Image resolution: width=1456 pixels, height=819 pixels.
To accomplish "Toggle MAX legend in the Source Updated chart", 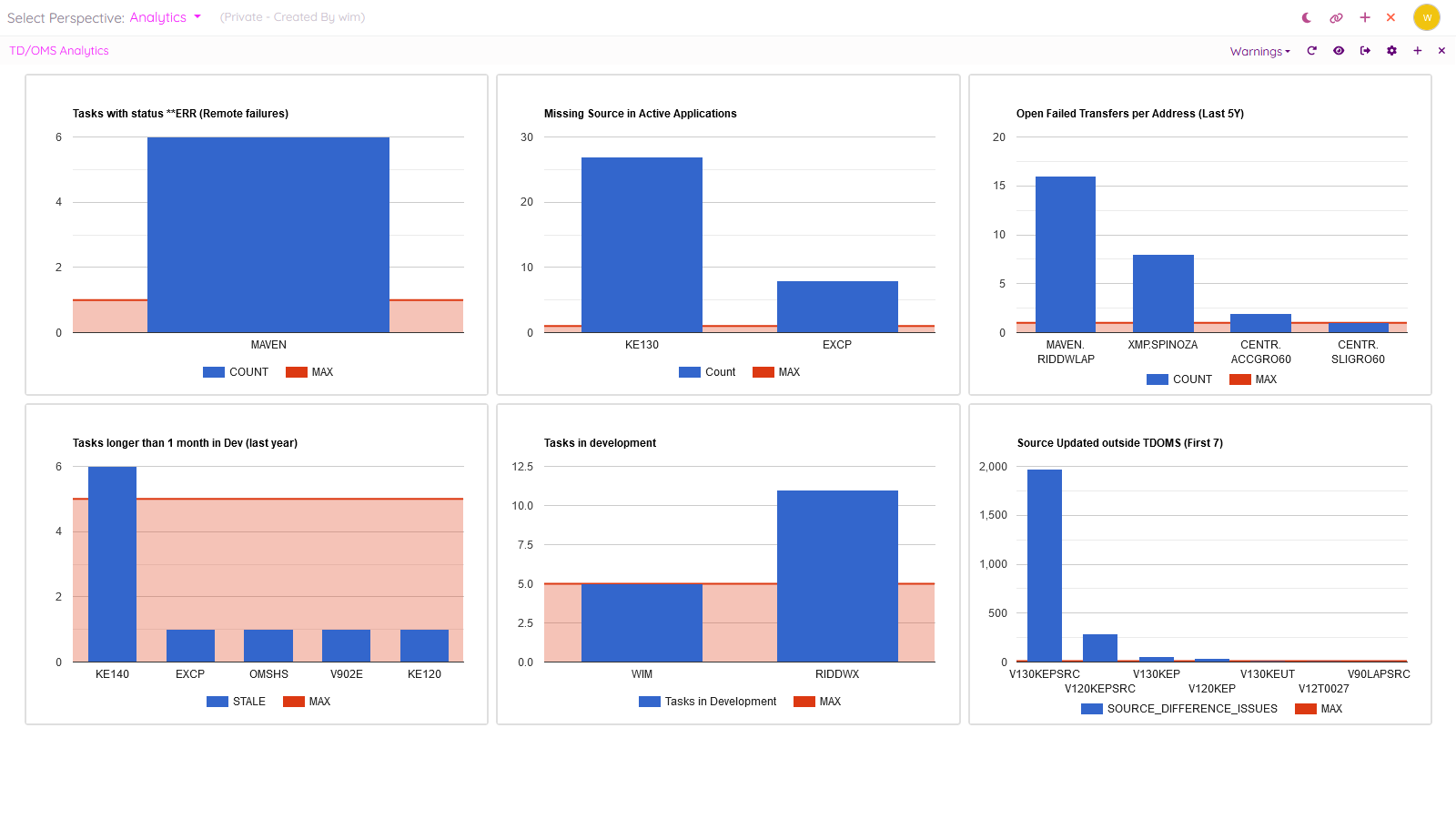I will (1319, 709).
